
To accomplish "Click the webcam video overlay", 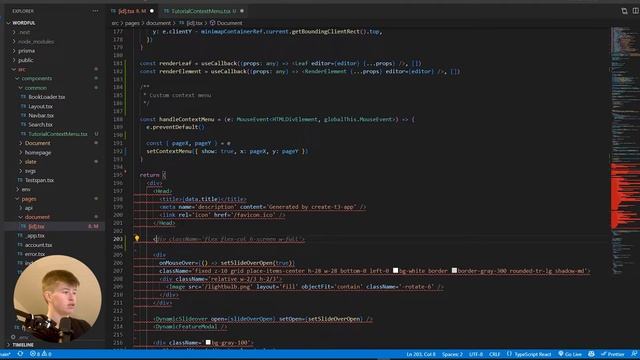I will click(57, 299).
